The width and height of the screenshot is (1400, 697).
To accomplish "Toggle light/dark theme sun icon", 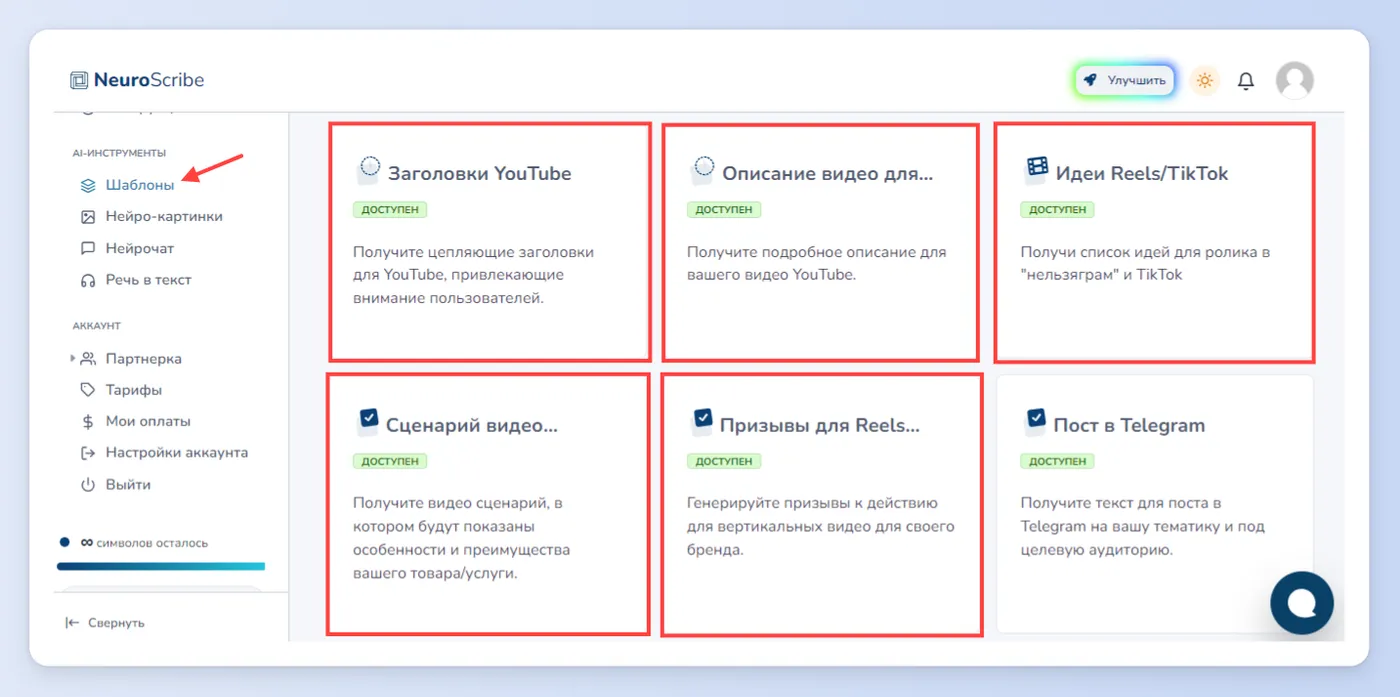I will click(1204, 81).
